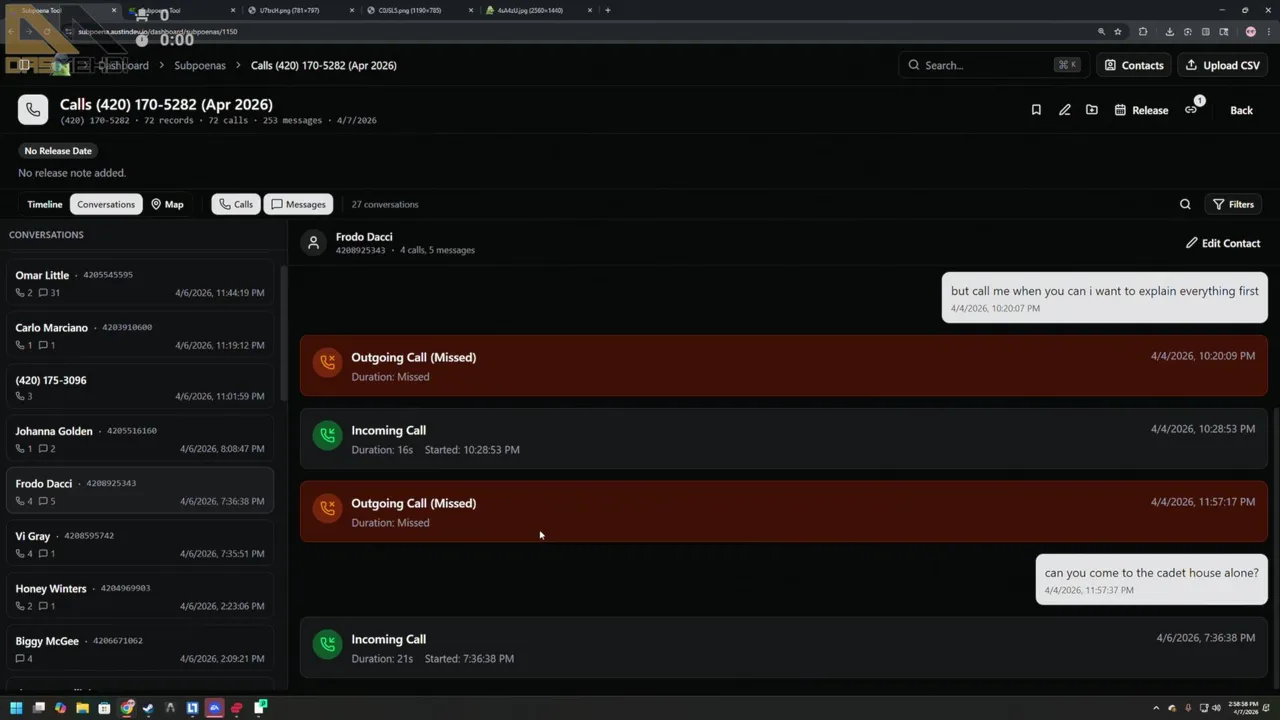Click the Steam icon in taskbar
This screenshot has width=1280, height=720.
pyautogui.click(x=148, y=708)
